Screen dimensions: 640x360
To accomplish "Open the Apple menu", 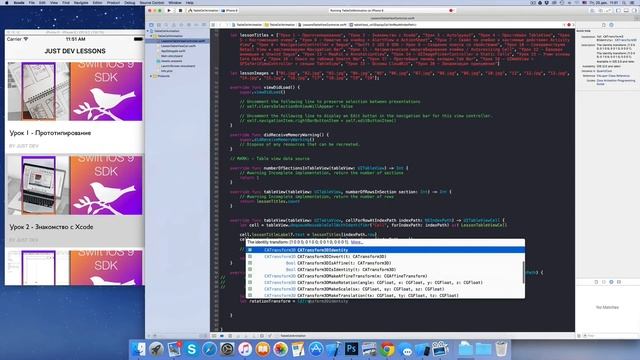I will pyautogui.click(x=7, y=2).
